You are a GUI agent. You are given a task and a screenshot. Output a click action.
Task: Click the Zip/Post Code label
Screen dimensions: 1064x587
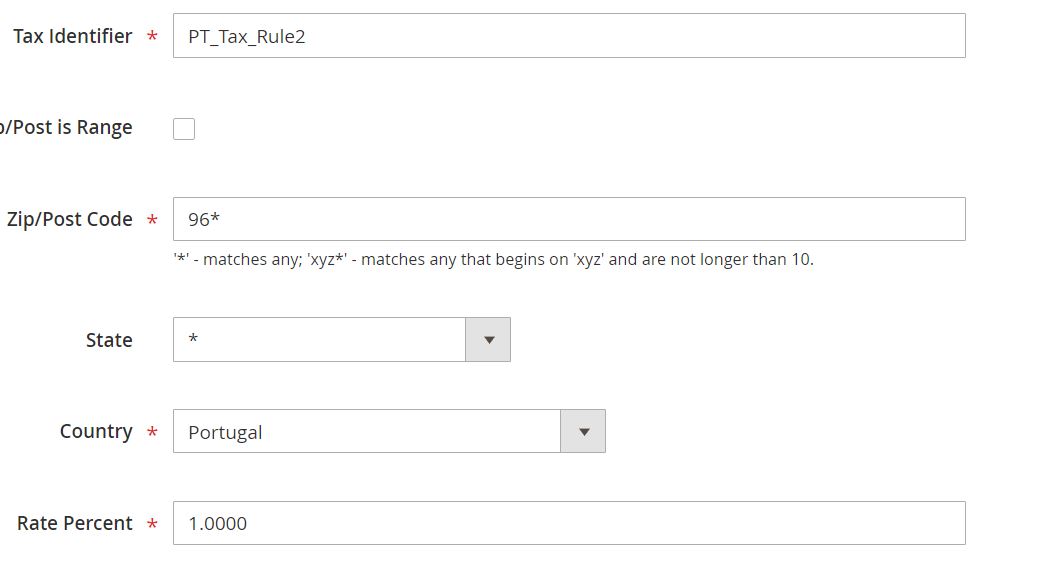[x=72, y=218]
